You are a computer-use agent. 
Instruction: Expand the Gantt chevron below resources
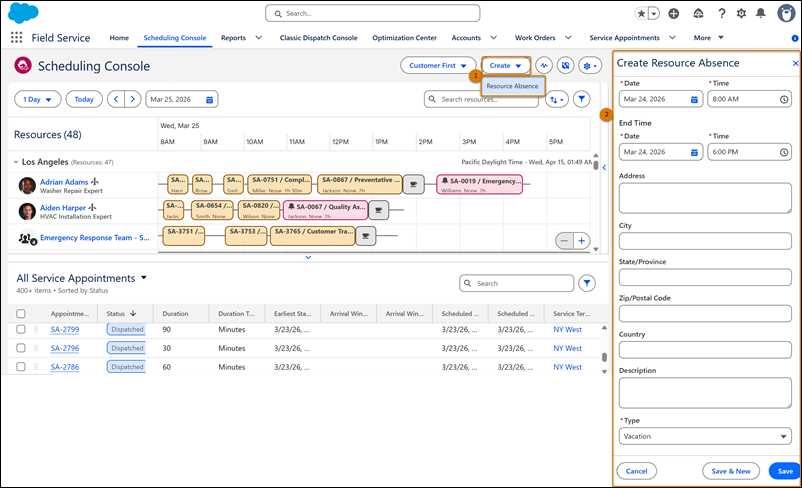pos(308,257)
